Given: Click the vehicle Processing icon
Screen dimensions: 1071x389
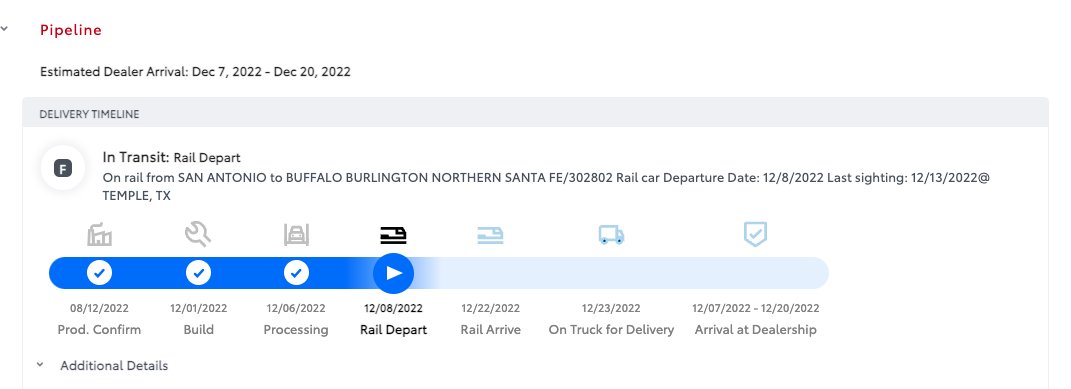Looking at the screenshot, I should [296, 235].
